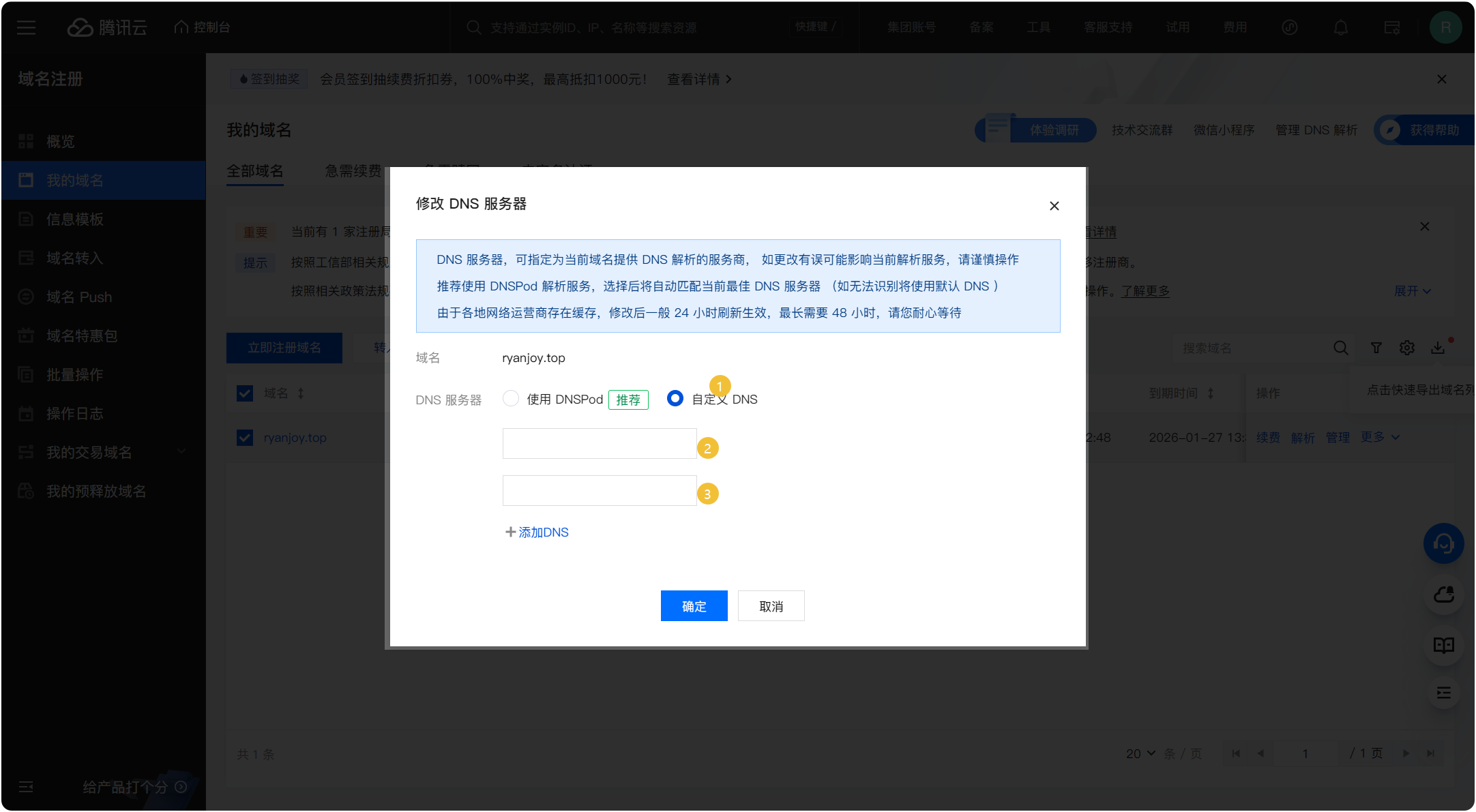
Task: Open the 20 items per page dropdown
Action: tap(1138, 753)
